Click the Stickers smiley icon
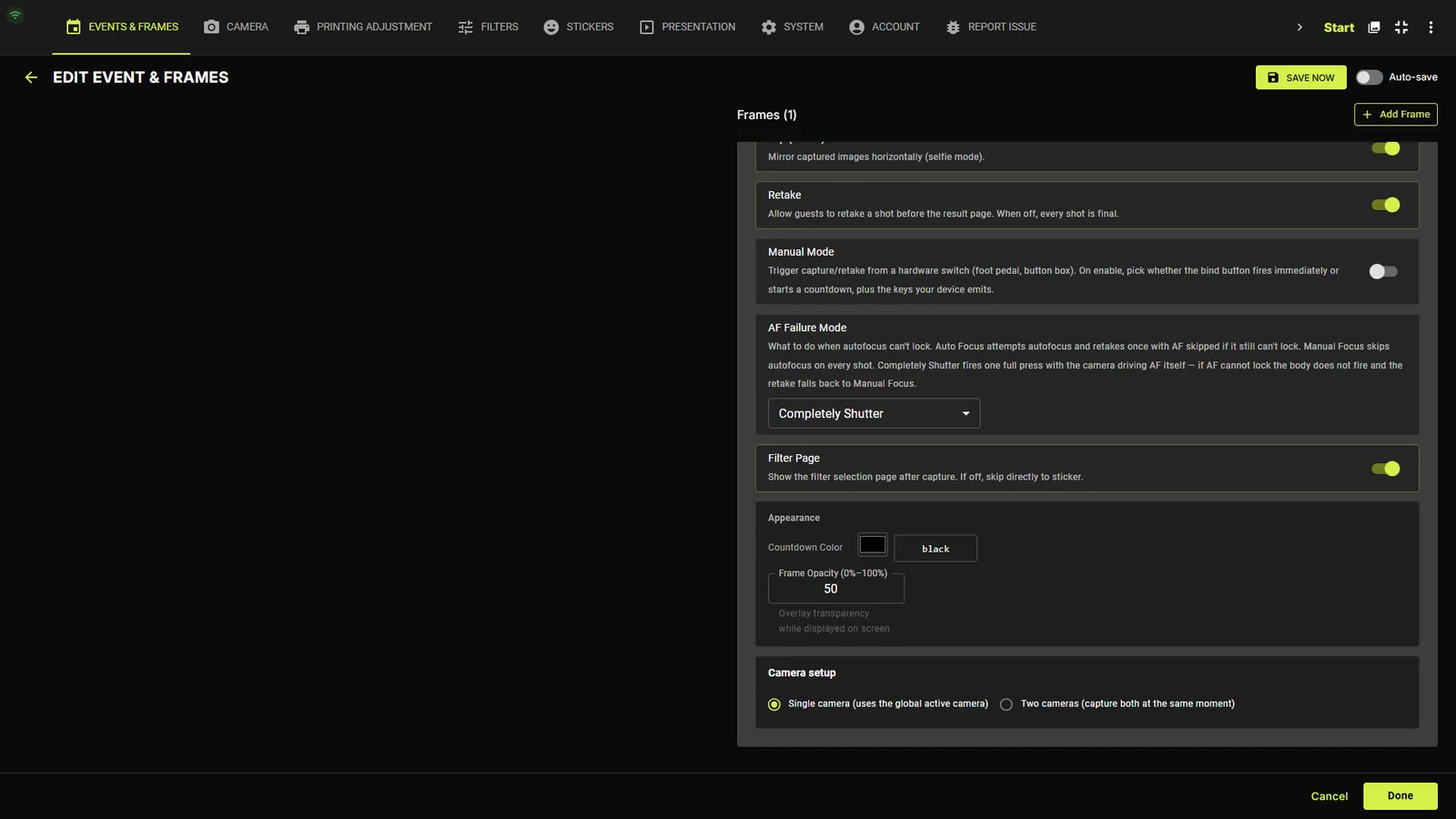 pyautogui.click(x=551, y=27)
